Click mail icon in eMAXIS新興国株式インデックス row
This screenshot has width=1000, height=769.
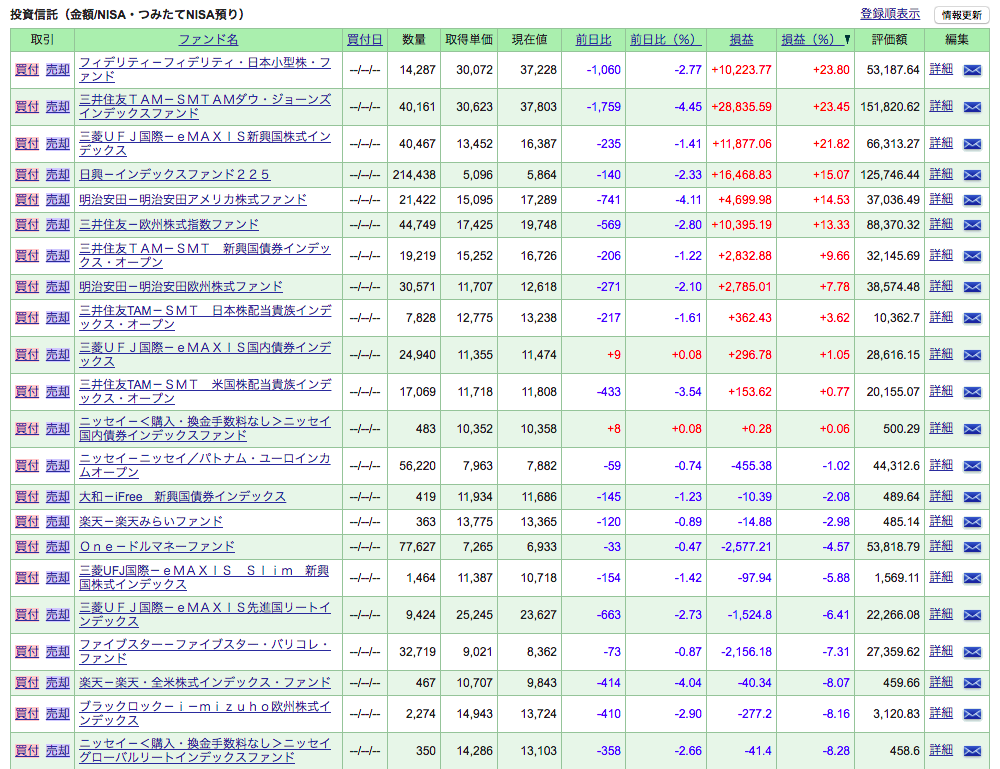coord(972,144)
